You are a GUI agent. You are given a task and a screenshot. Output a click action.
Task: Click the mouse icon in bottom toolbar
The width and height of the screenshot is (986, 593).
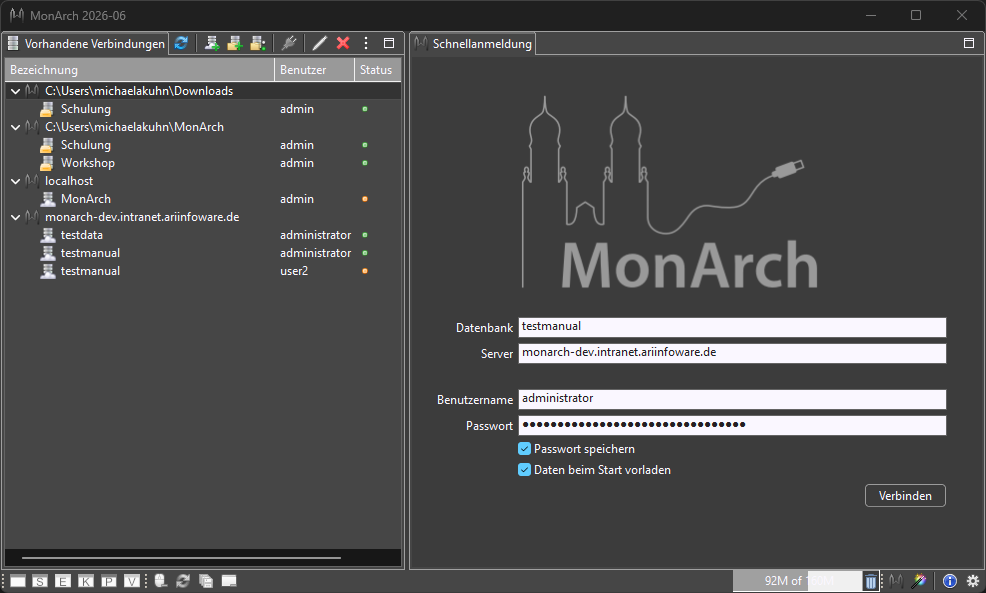click(161, 580)
